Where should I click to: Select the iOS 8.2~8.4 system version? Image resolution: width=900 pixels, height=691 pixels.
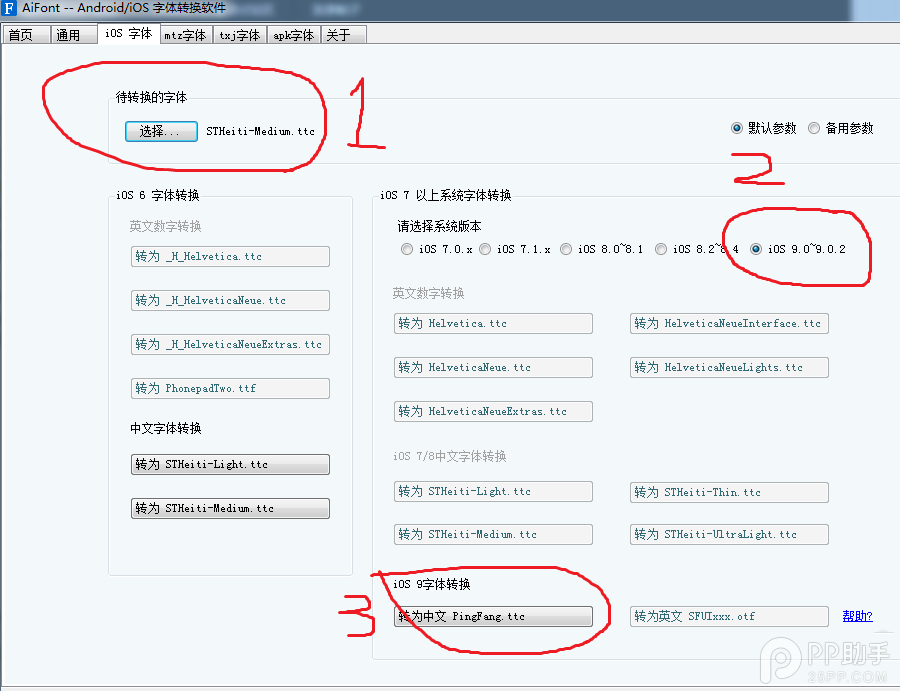[x=661, y=249]
